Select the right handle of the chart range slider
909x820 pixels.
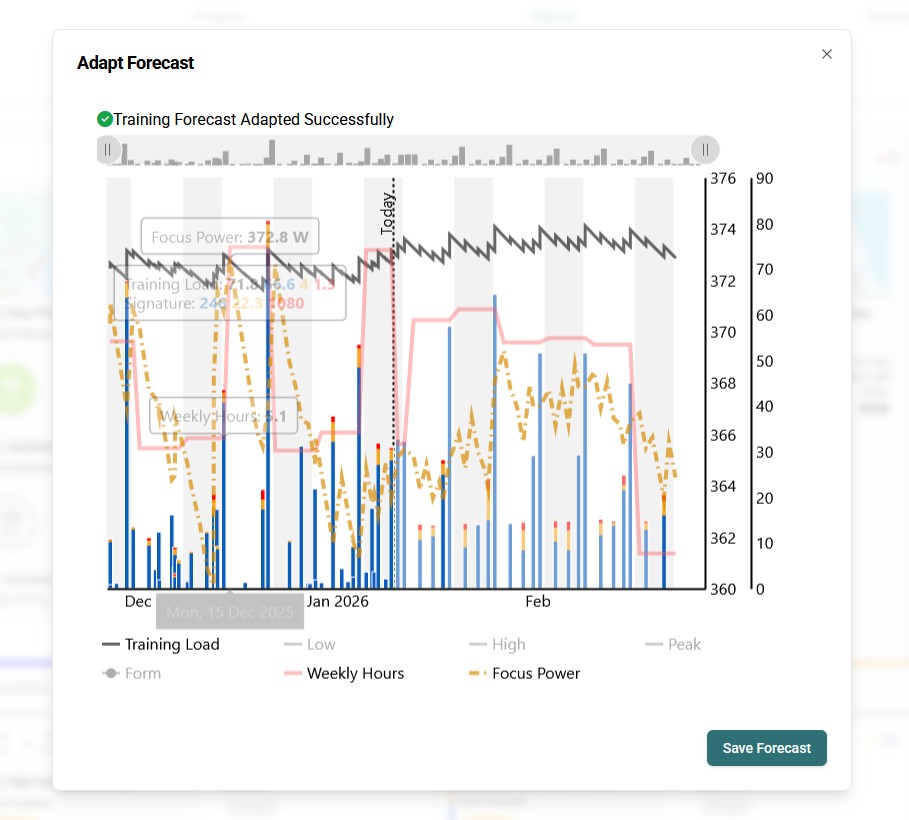705,150
